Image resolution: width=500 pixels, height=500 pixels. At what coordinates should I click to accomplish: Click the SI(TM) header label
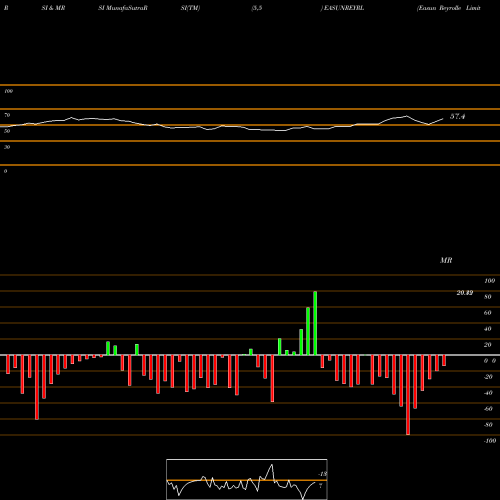(x=190, y=8)
